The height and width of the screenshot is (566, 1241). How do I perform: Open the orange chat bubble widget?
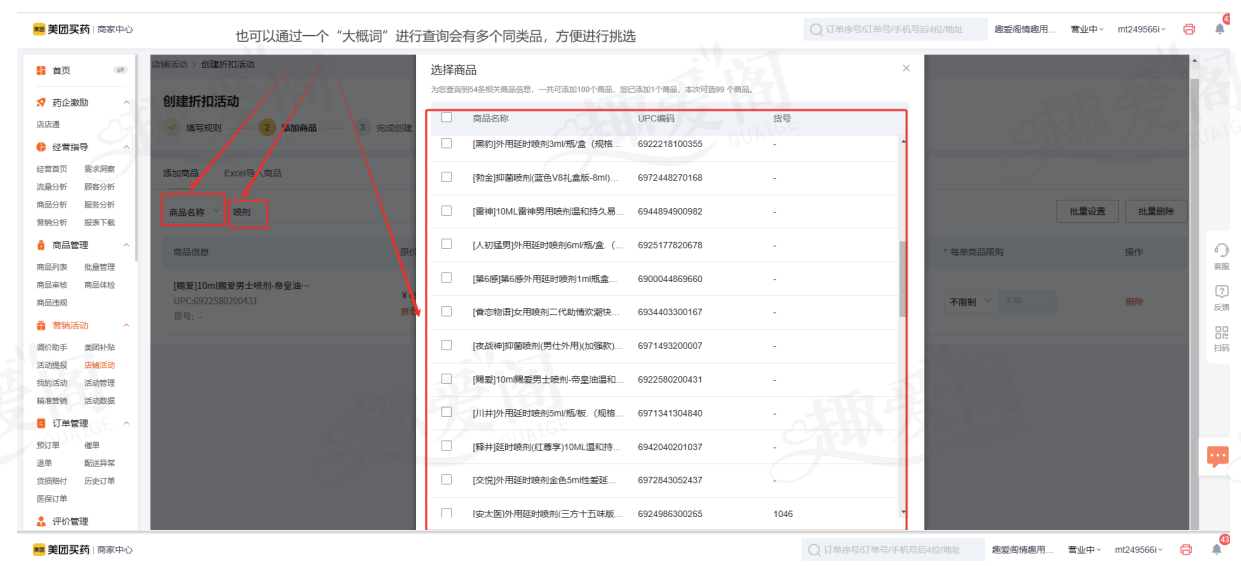click(x=1217, y=456)
